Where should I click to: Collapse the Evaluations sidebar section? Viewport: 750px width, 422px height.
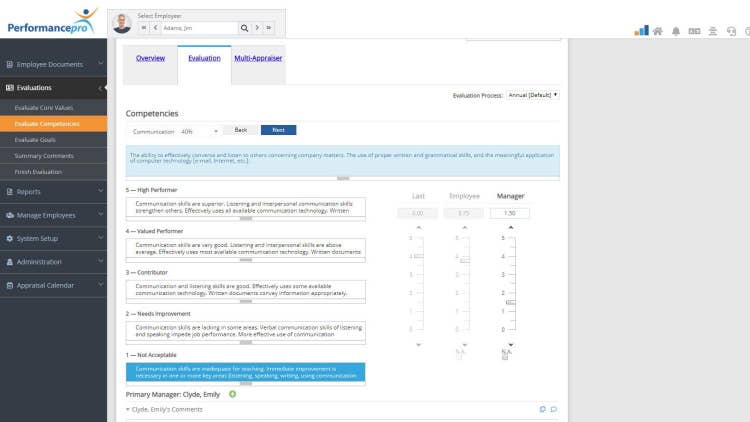point(100,88)
